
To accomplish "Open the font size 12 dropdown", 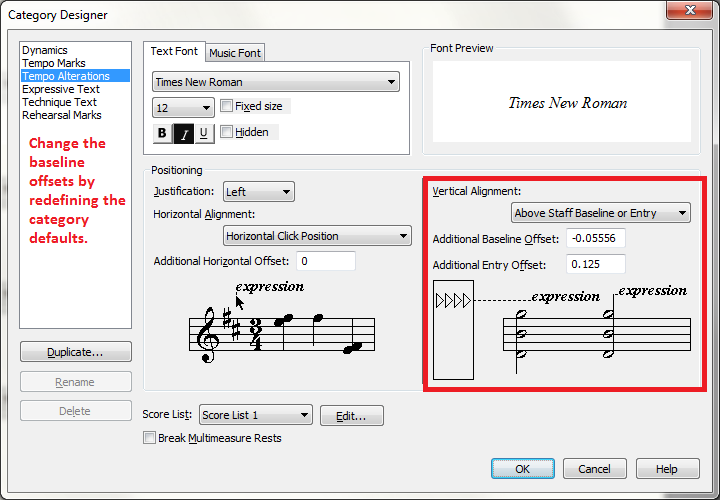I will click(183, 107).
